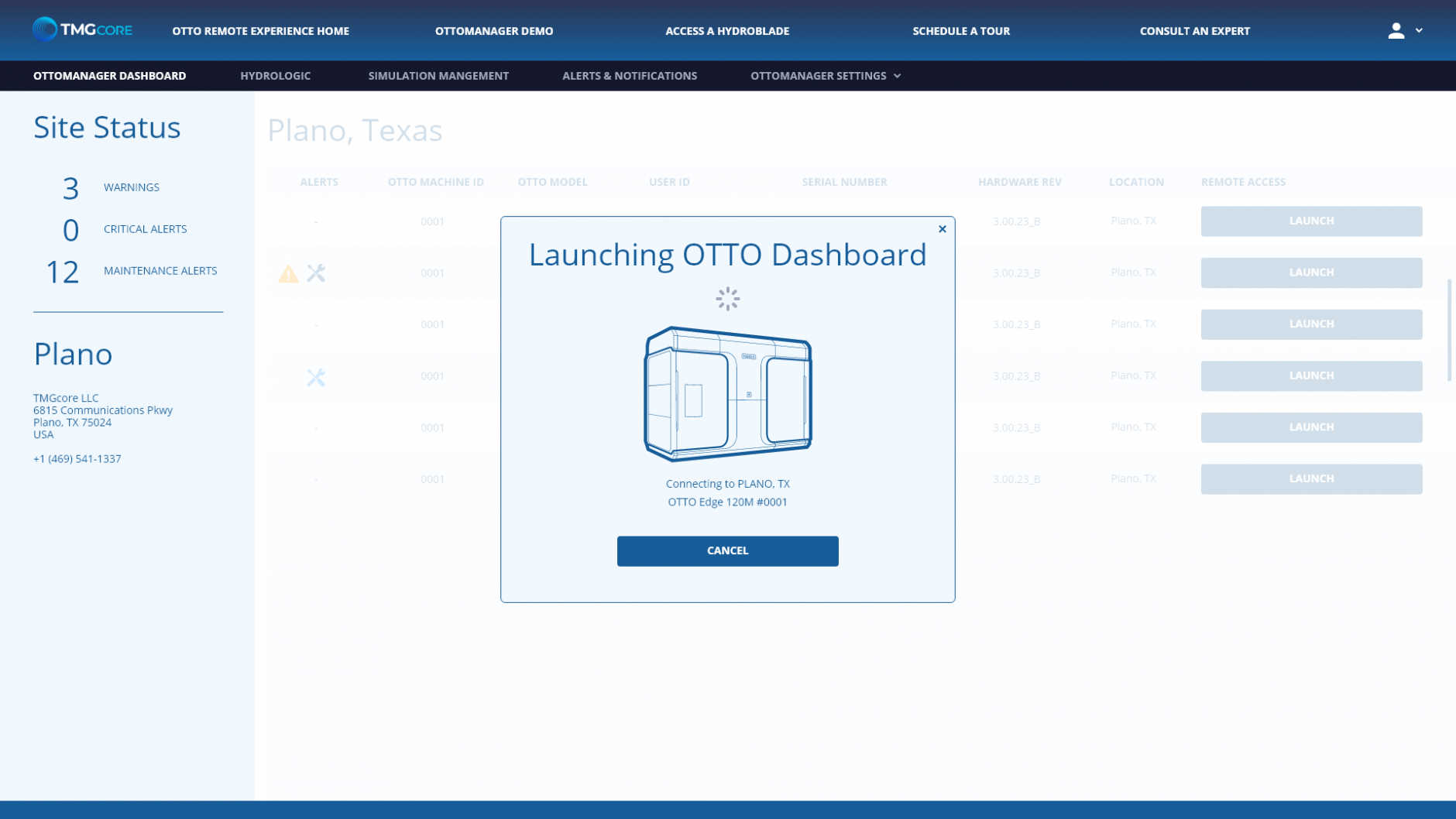1456x819 pixels.
Task: Click the Alerts column header
Action: (319, 182)
